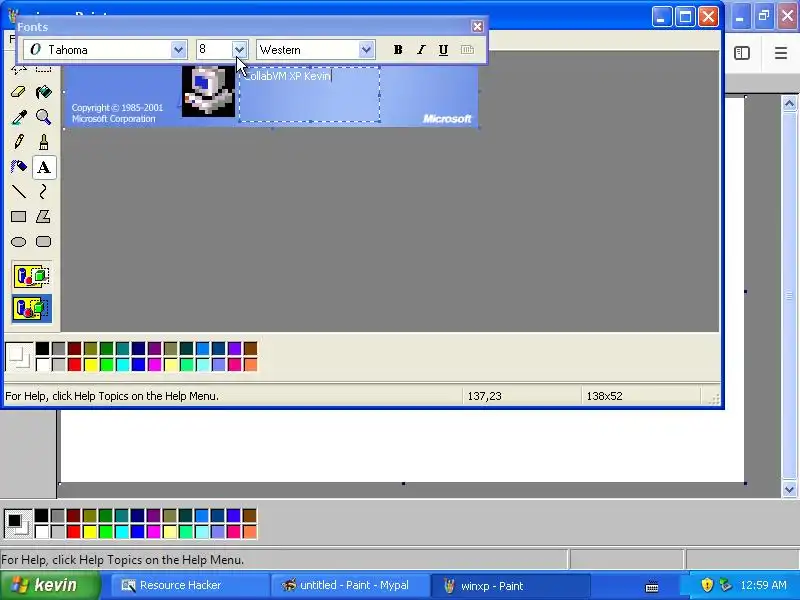This screenshot has height=600, width=800.
Task: Click the 137,23 coordinates in status bar
Action: [x=484, y=396]
